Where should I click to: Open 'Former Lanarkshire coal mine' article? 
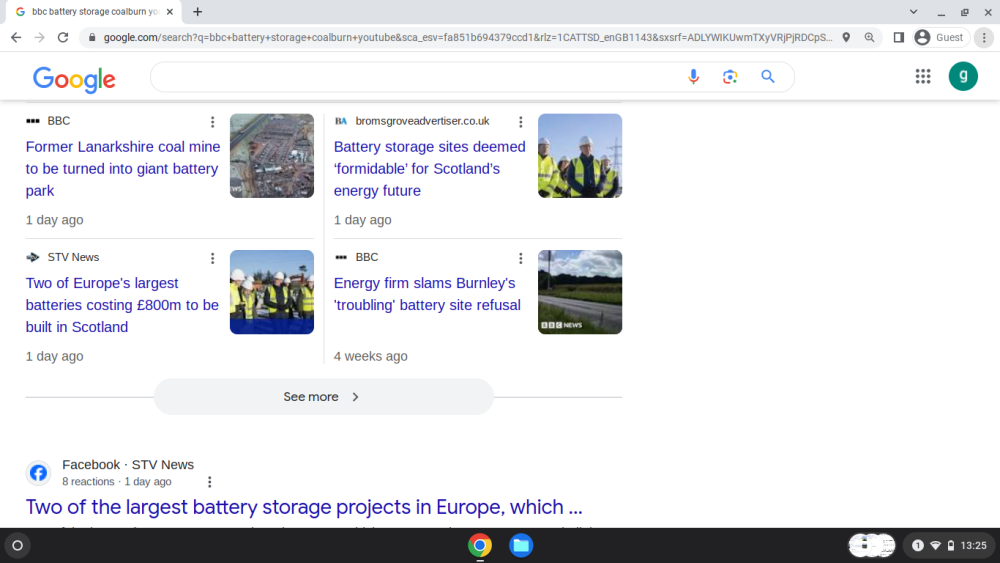click(x=122, y=169)
